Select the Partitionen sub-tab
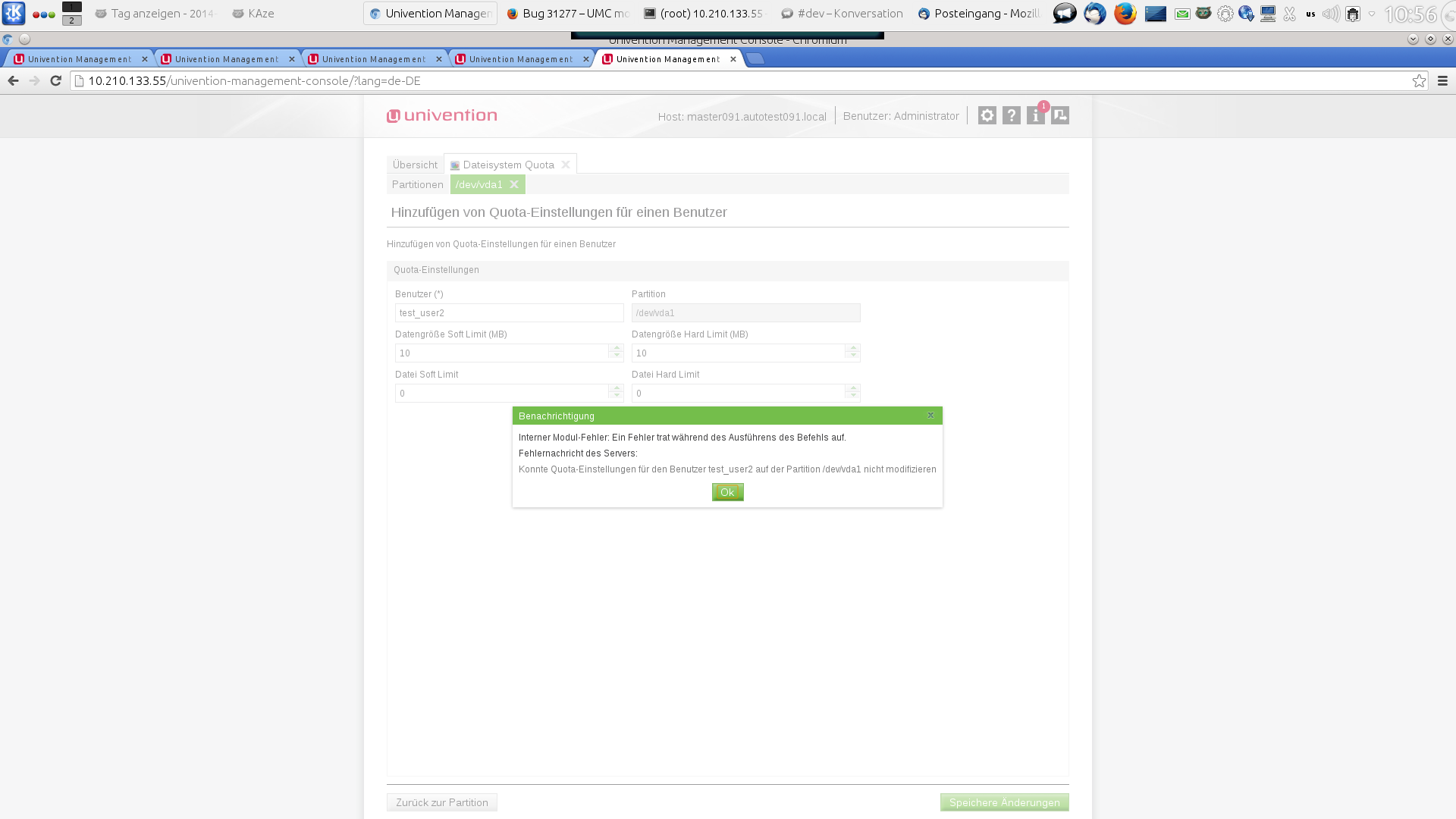 417,184
